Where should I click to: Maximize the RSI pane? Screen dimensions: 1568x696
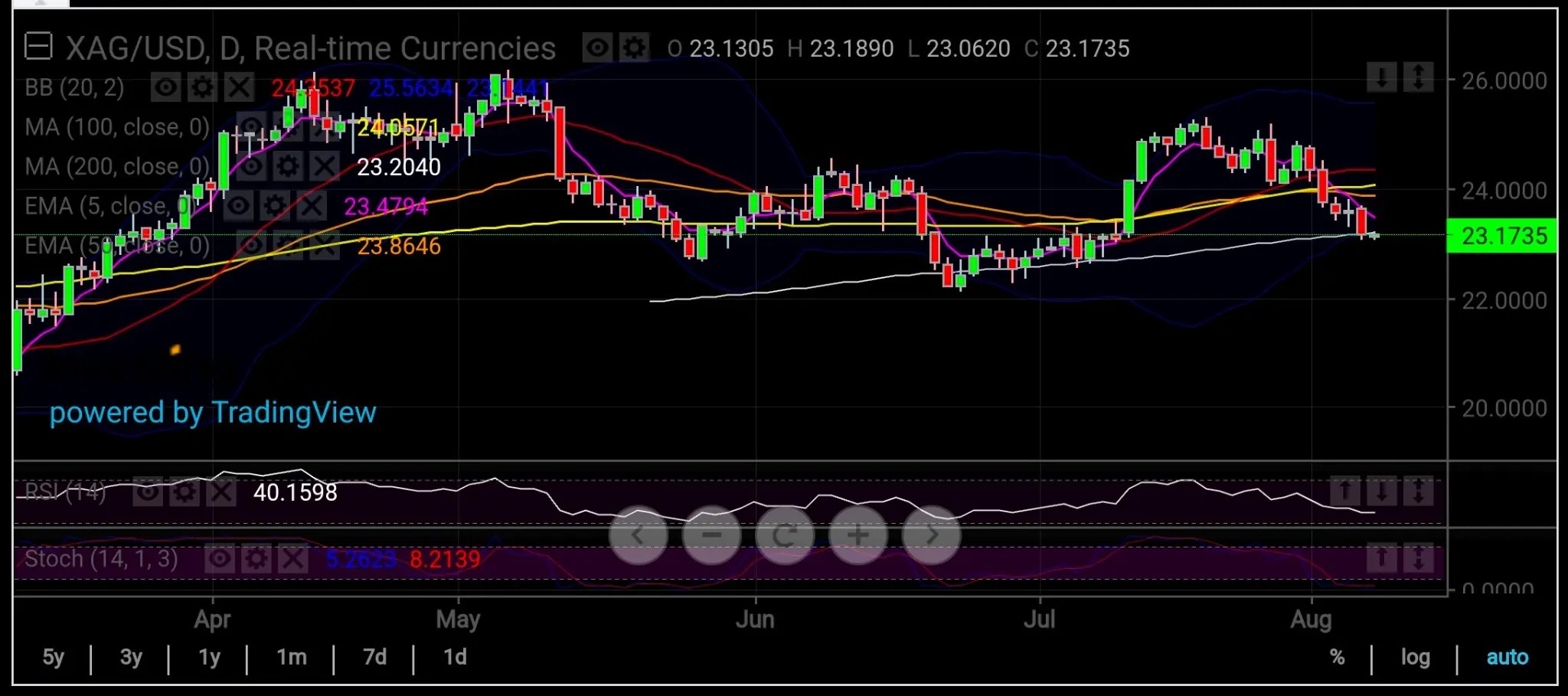[x=1418, y=491]
